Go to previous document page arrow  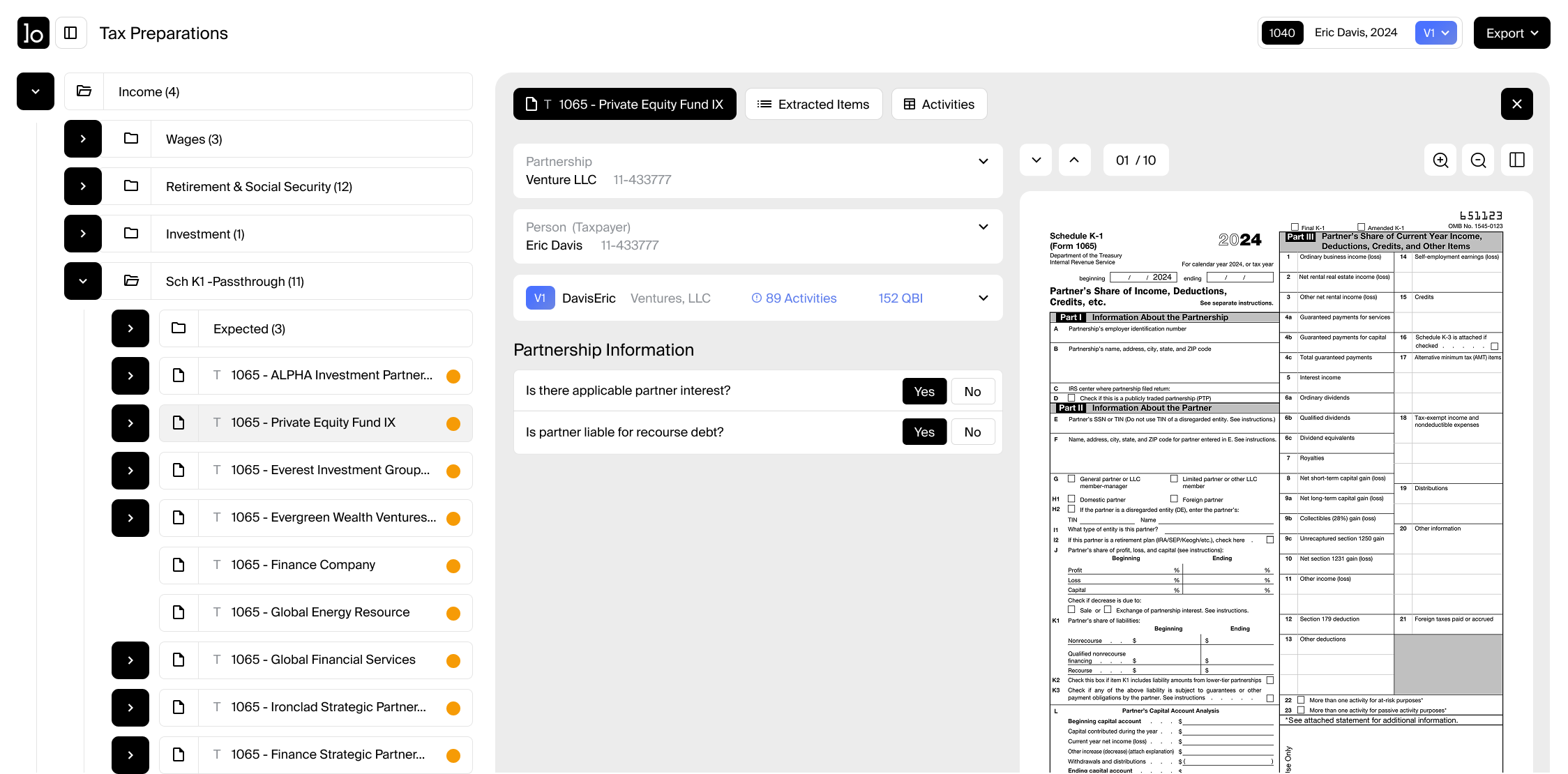1074,160
